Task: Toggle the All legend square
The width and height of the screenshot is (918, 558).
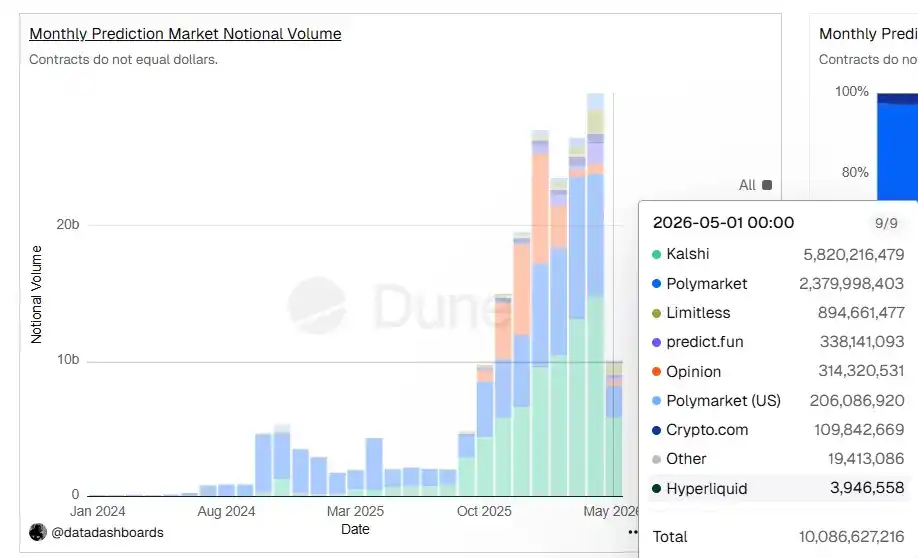Action: click(767, 185)
